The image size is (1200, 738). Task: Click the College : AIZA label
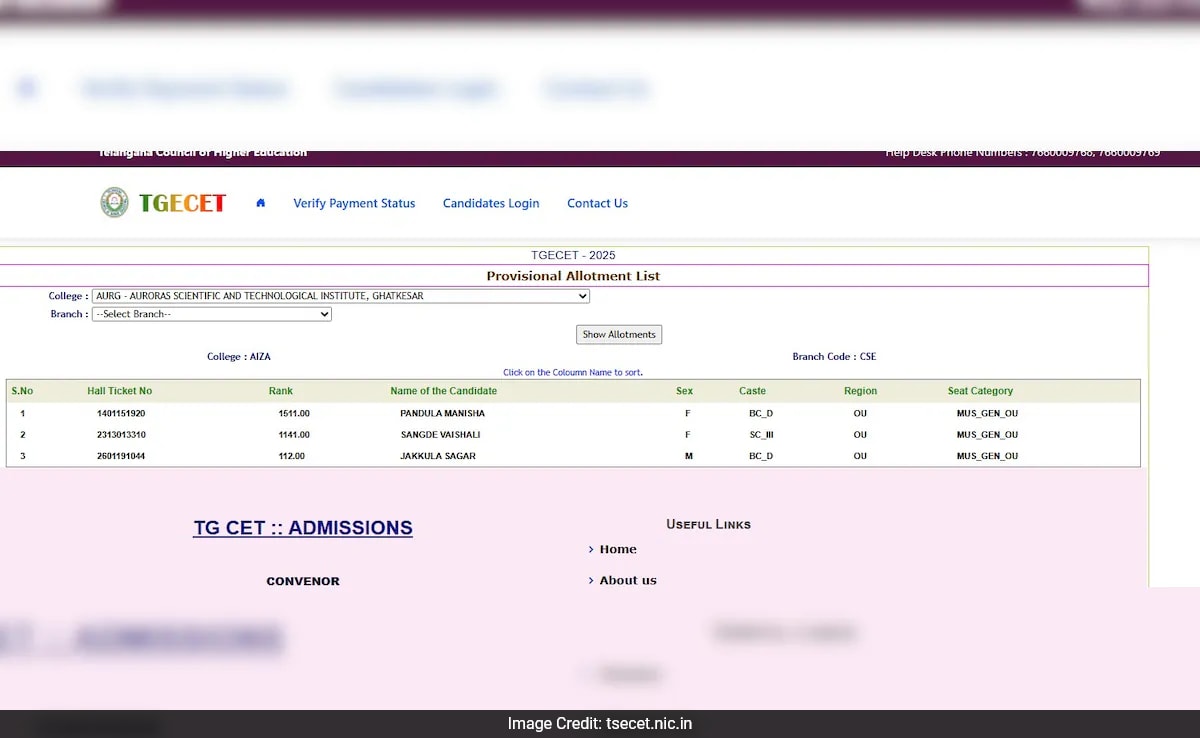[239, 357]
